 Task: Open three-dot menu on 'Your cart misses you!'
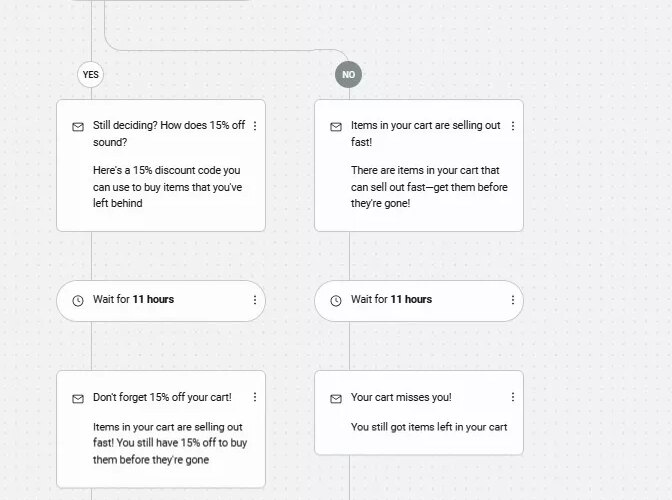point(513,398)
